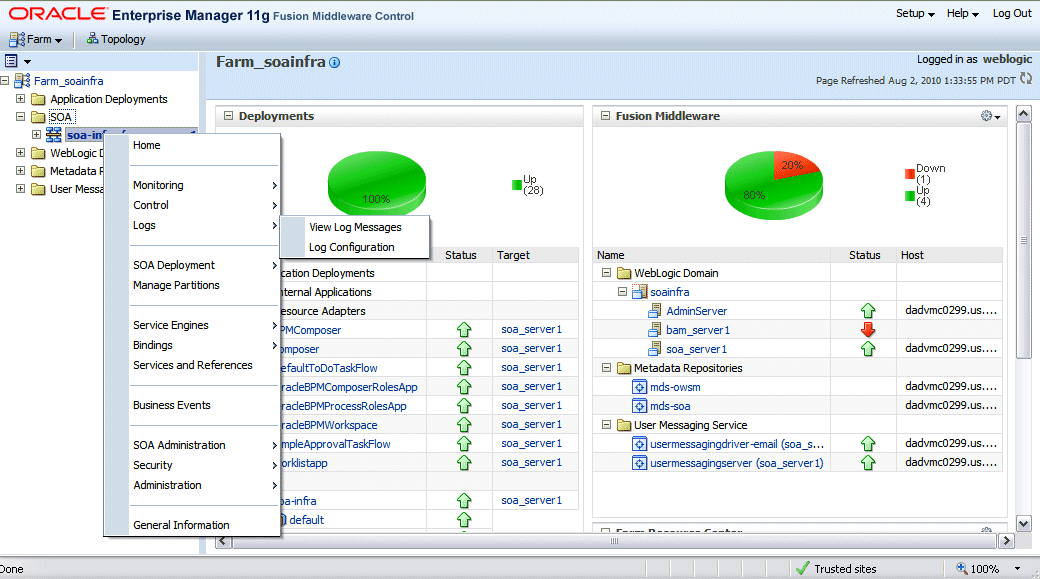
Task: Collapse WebLogic Domain row in table
Action: 606,273
